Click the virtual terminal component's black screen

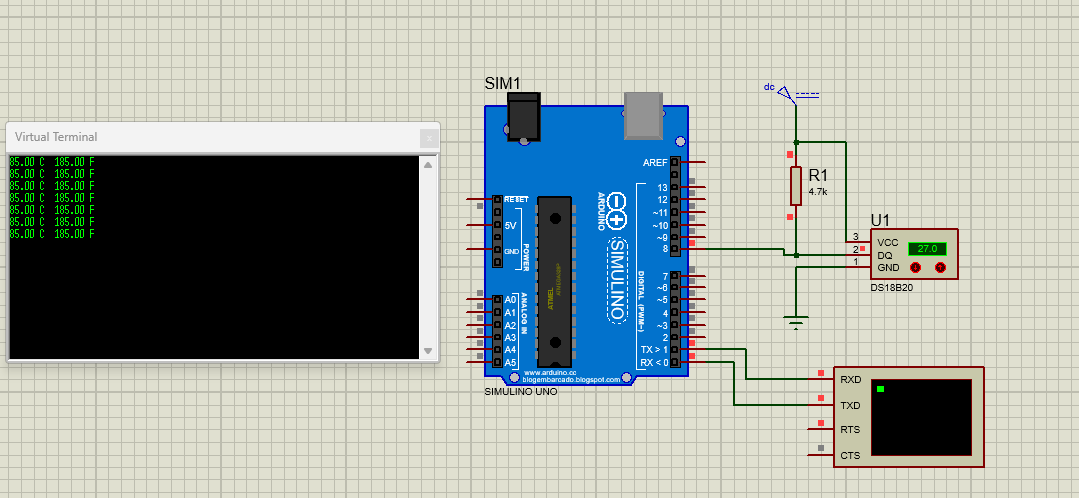(921, 417)
